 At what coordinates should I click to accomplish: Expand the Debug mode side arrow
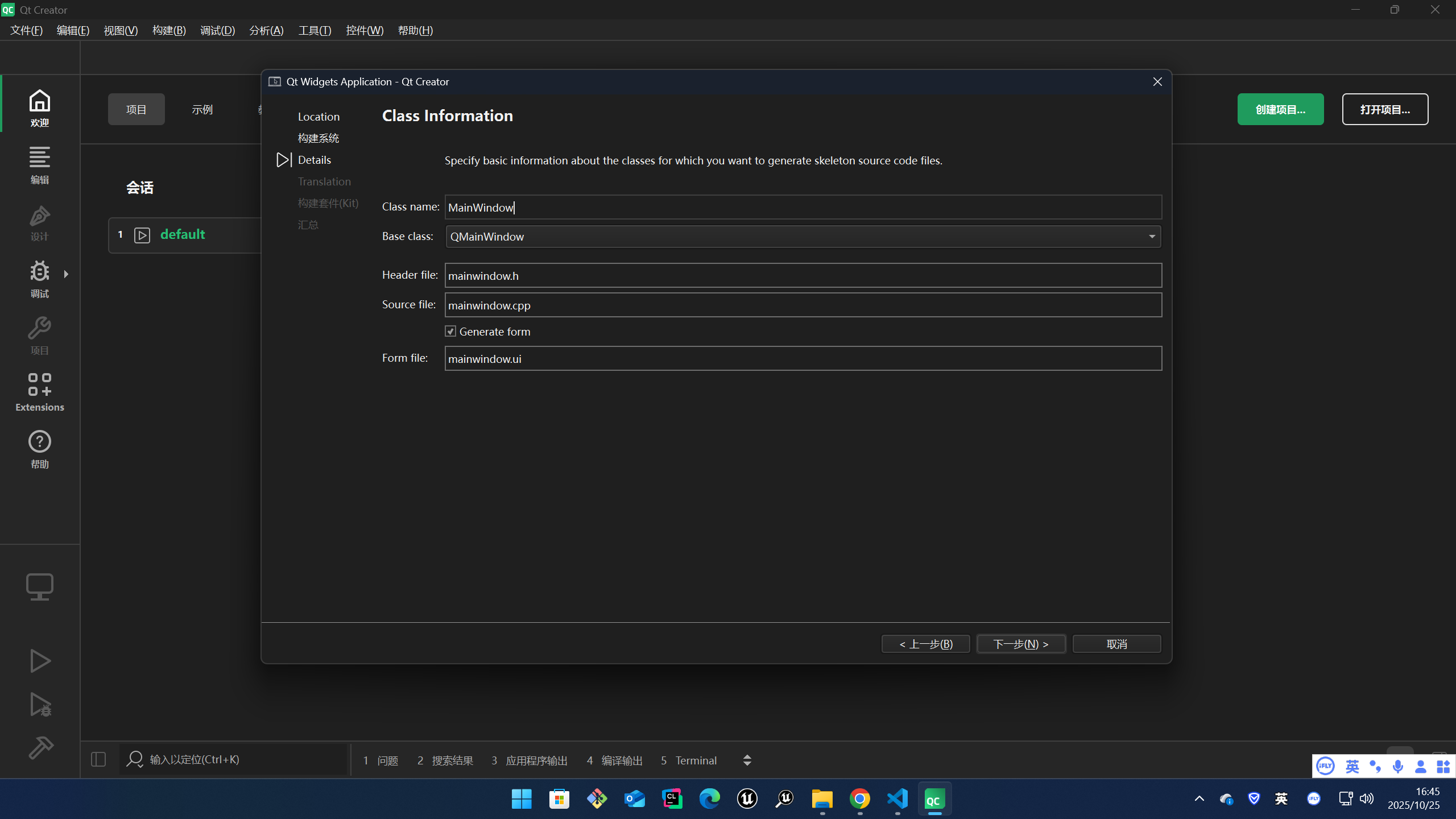tap(67, 274)
